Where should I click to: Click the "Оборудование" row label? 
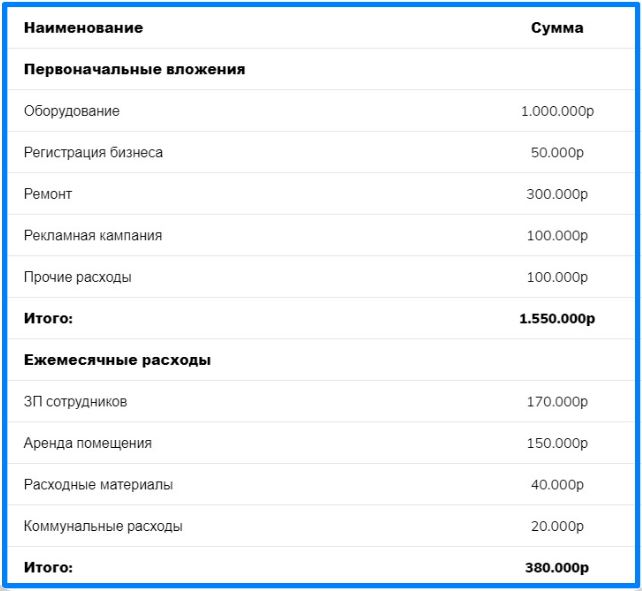tap(72, 111)
